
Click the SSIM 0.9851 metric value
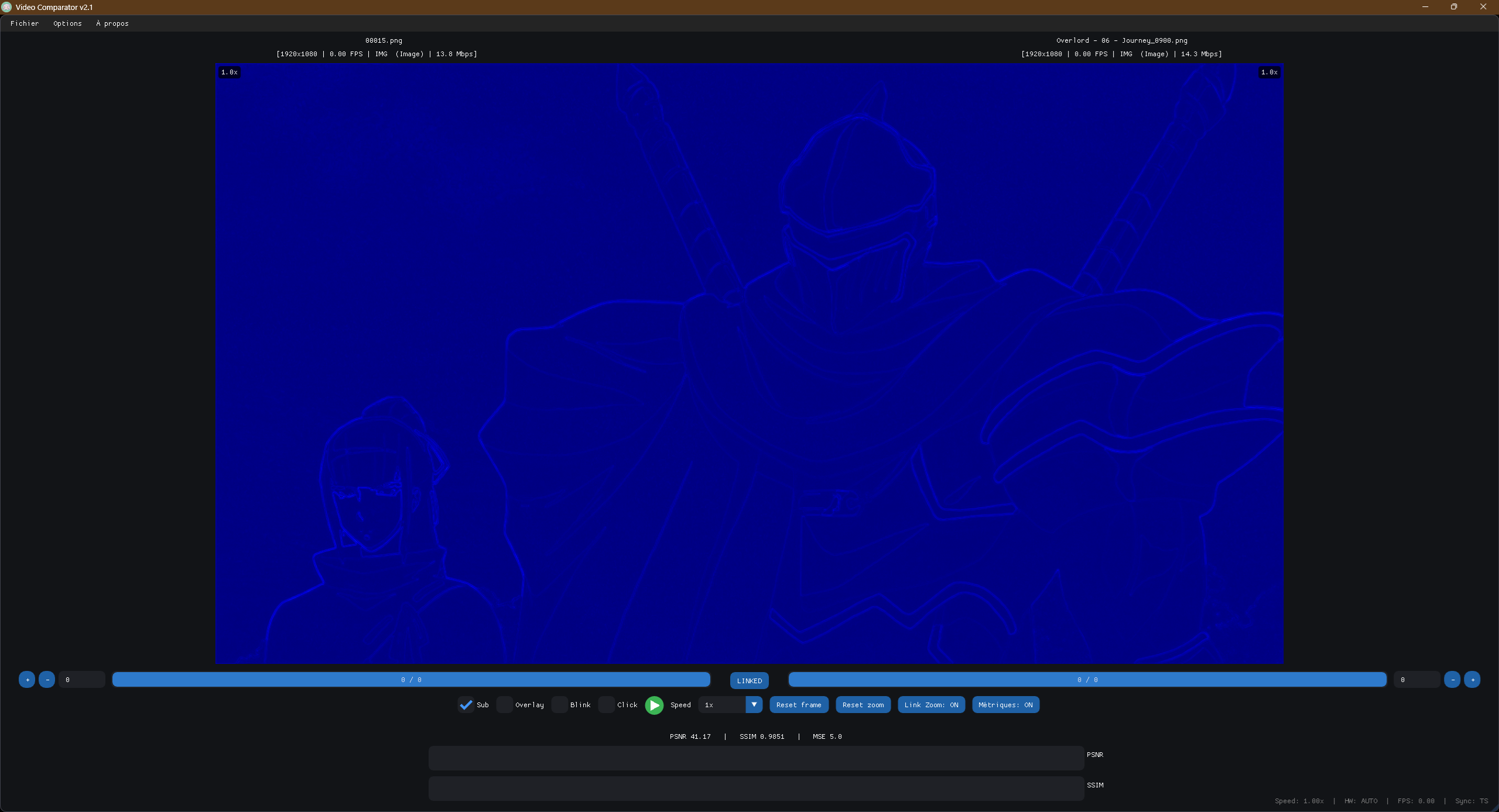pos(762,736)
